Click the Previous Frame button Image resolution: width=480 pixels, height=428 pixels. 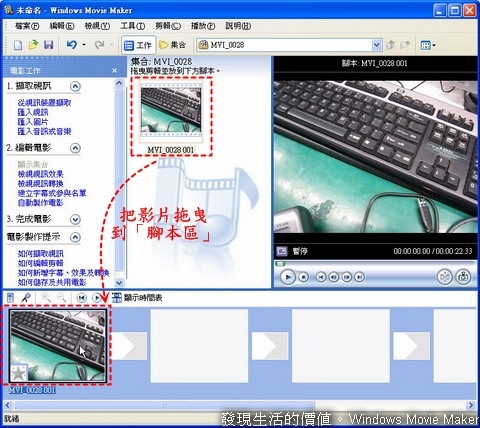334,277
